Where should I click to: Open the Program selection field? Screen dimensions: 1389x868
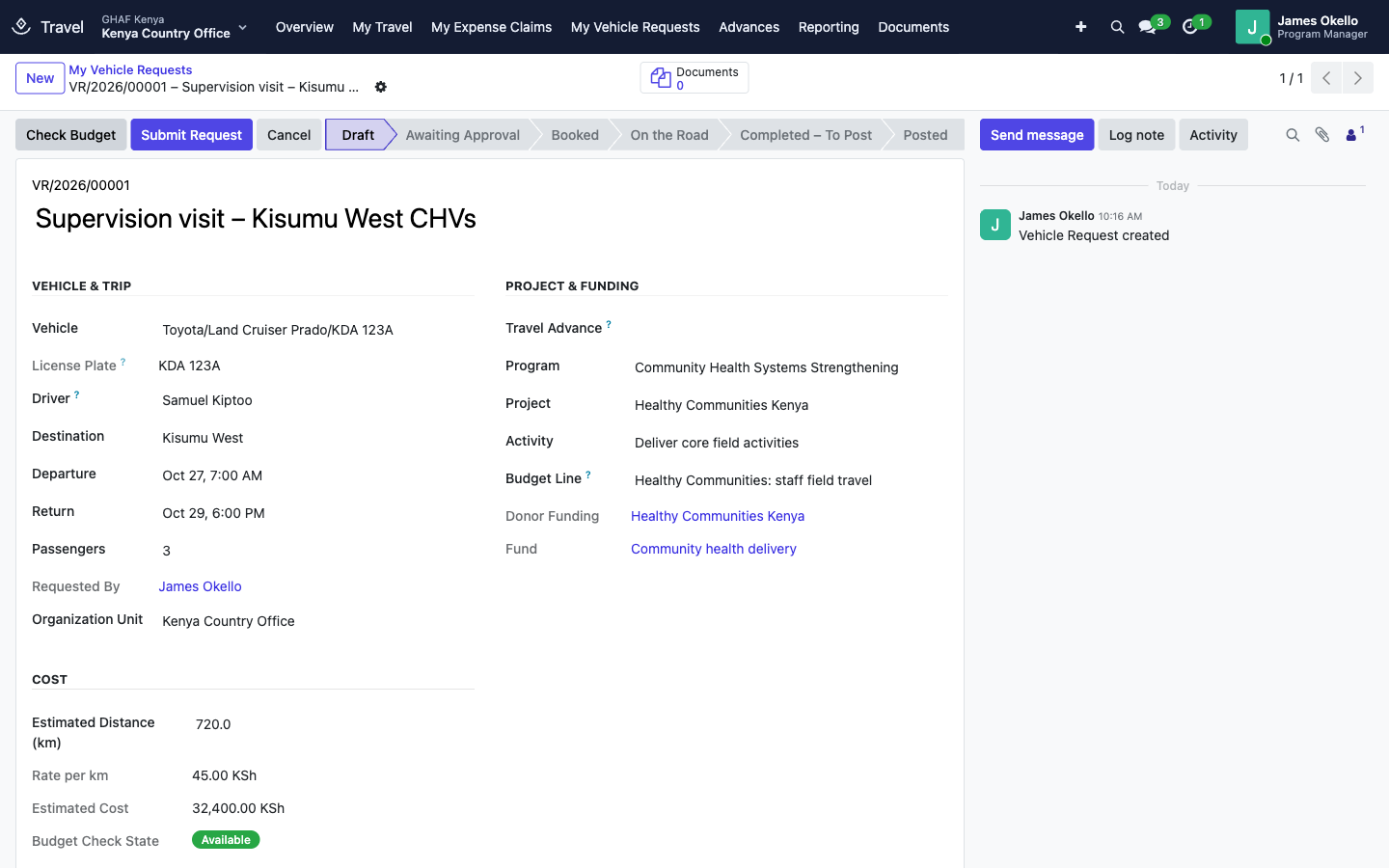point(790,367)
